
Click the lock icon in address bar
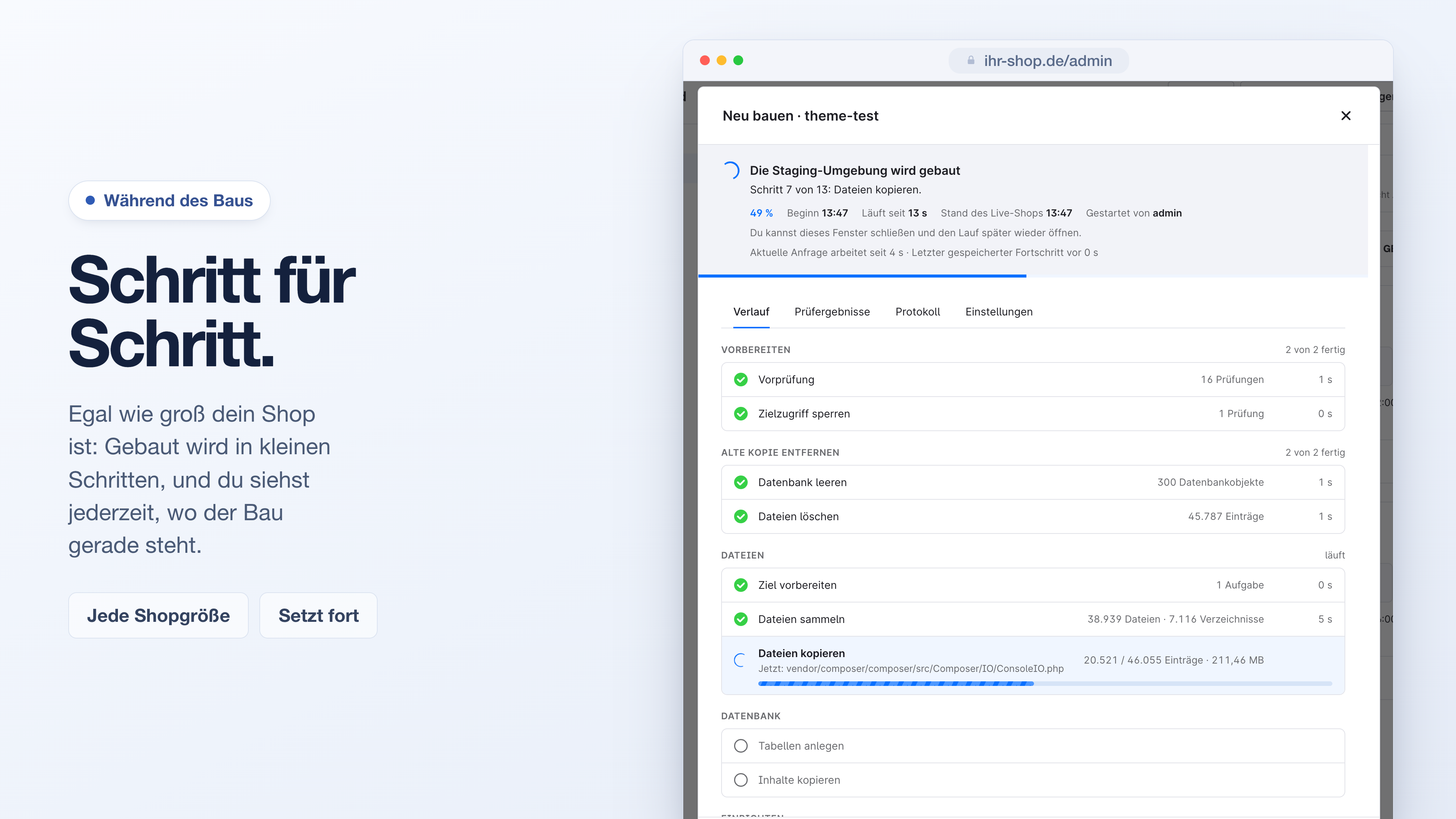click(x=971, y=61)
